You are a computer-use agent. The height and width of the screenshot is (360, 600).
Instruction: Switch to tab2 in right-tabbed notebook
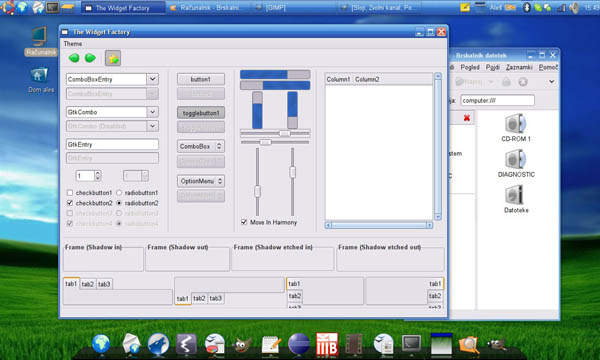pos(435,296)
